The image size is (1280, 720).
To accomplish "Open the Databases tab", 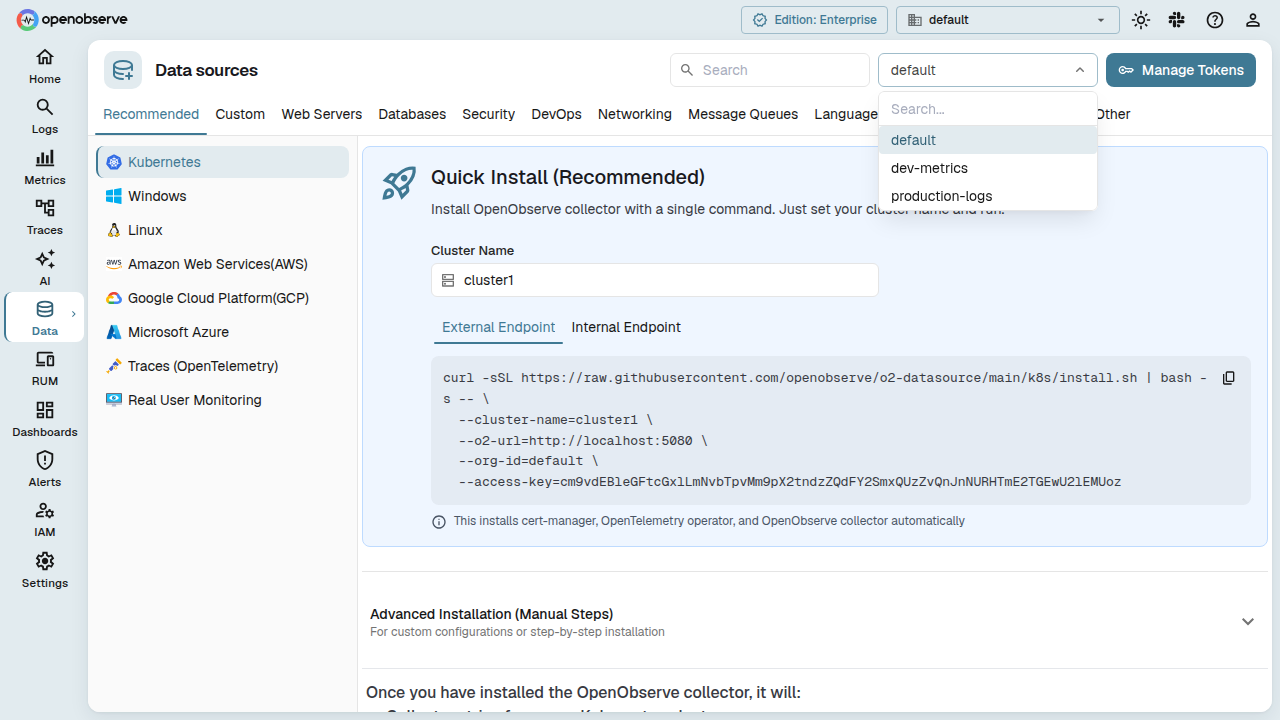I will tap(412, 114).
